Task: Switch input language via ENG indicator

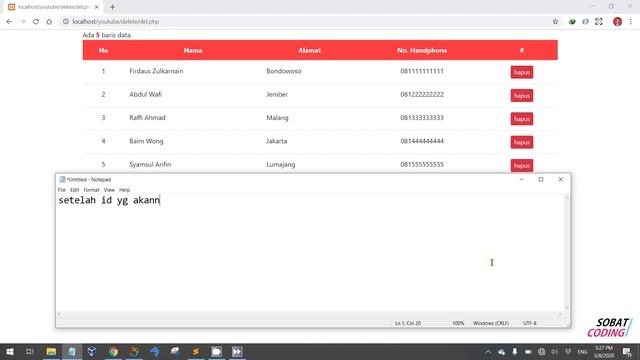Action: tap(582, 352)
